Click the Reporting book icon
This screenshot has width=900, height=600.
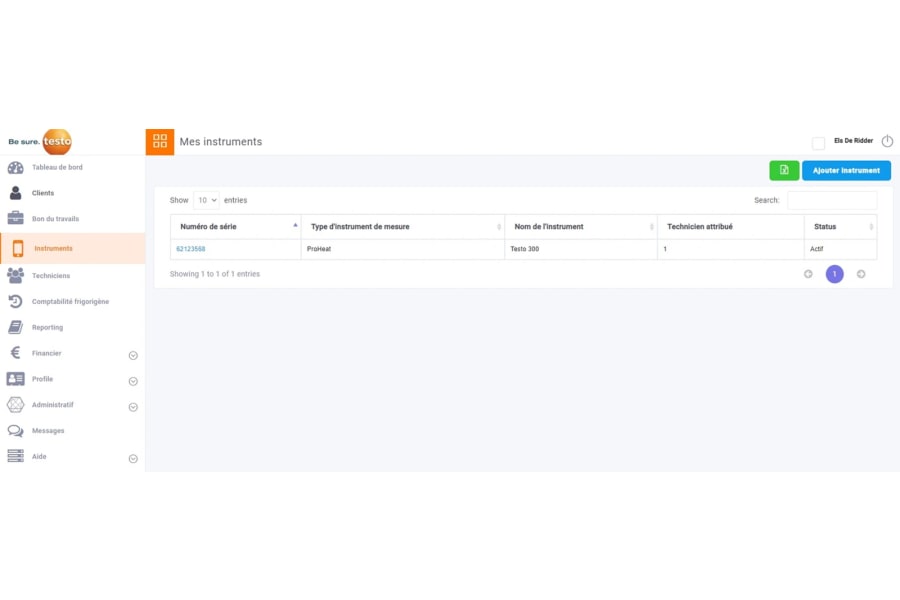(15, 327)
